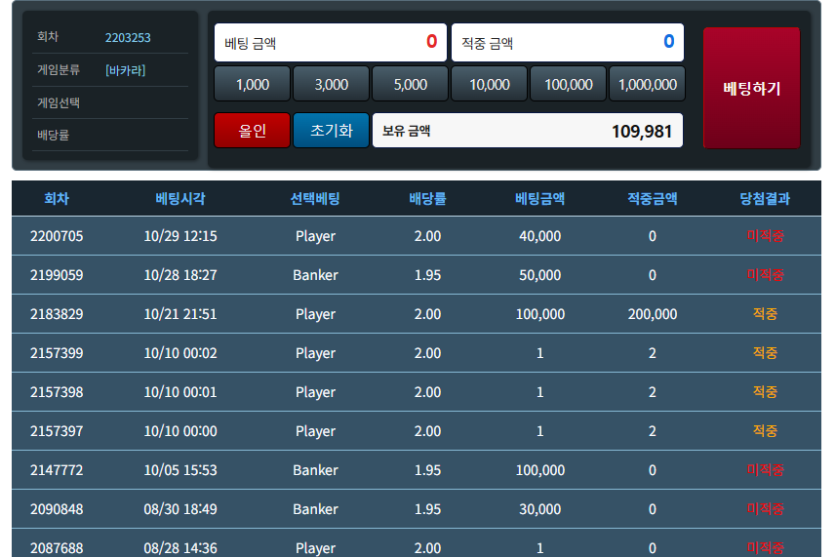
Task: Click the 선택베팅 column header
Action: coord(315,199)
